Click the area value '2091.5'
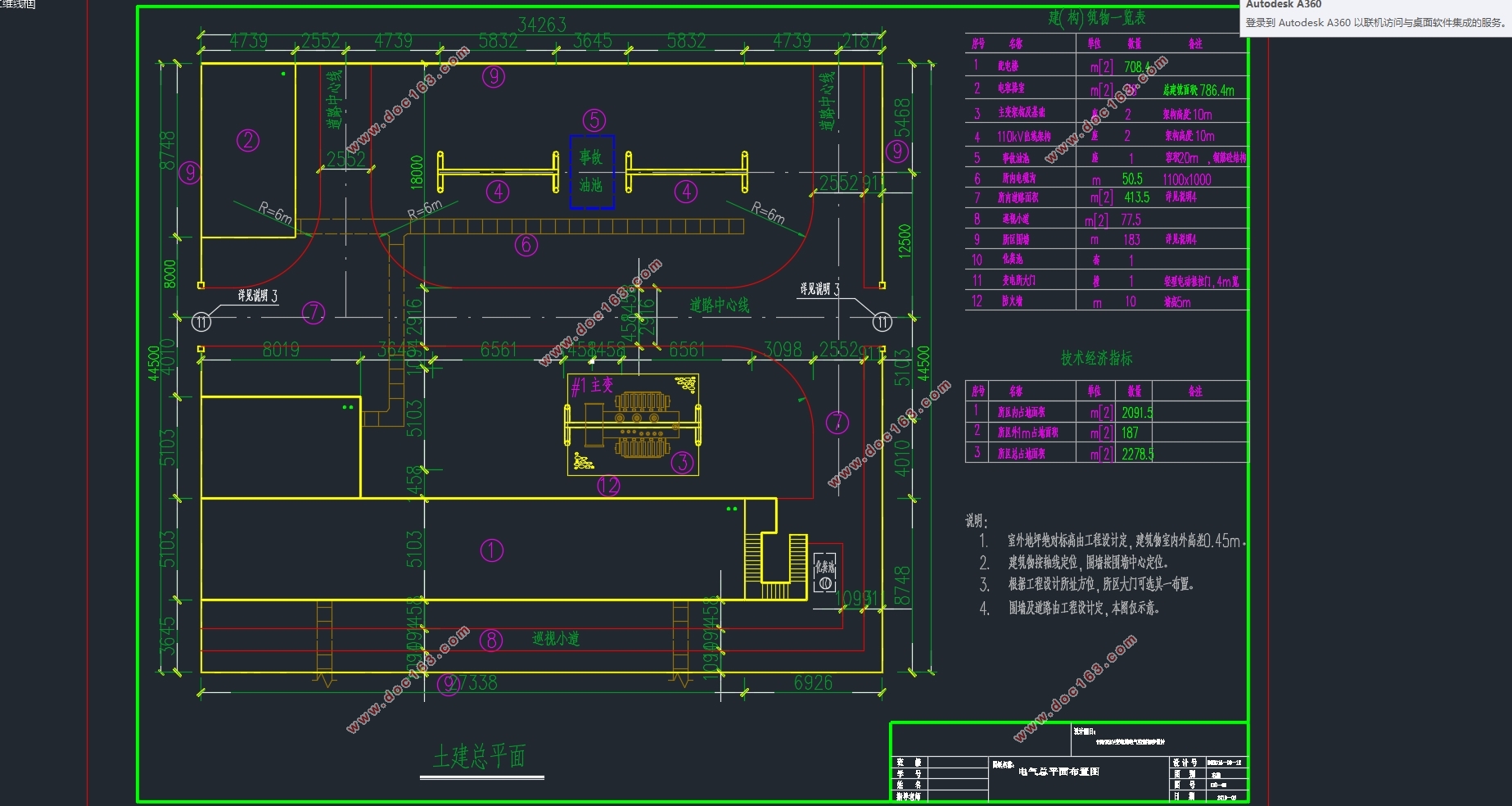Viewport: 1512px width, 806px height. 1137,413
